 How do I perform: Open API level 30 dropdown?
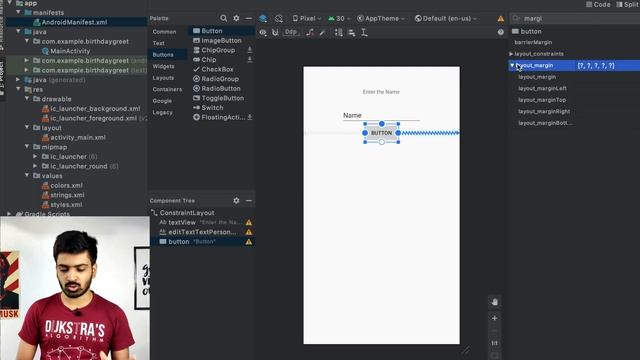[x=339, y=18]
